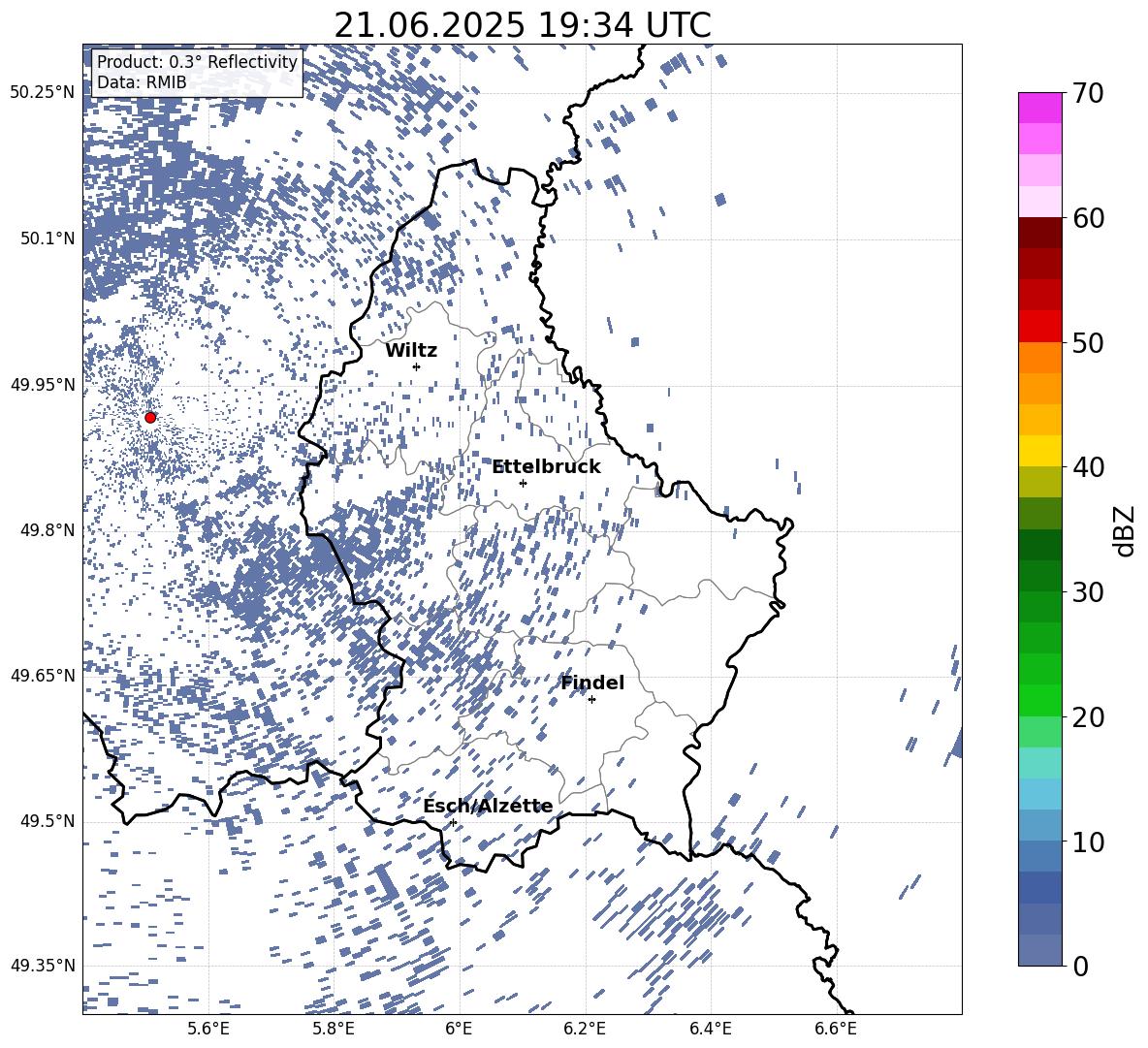Screen dimensions: 1148x1048
Task: Click the 20 value on colorbar
Action: pos(1088,717)
